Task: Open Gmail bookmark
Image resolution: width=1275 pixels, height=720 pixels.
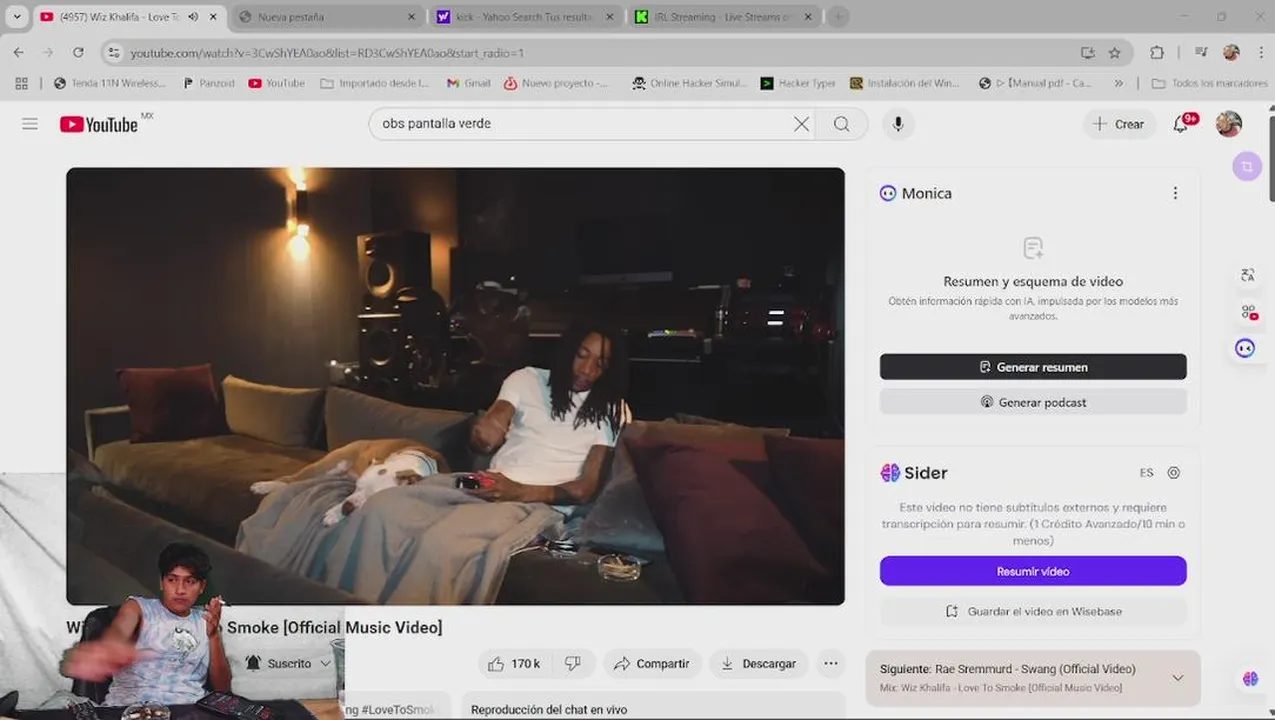Action: pyautogui.click(x=468, y=83)
